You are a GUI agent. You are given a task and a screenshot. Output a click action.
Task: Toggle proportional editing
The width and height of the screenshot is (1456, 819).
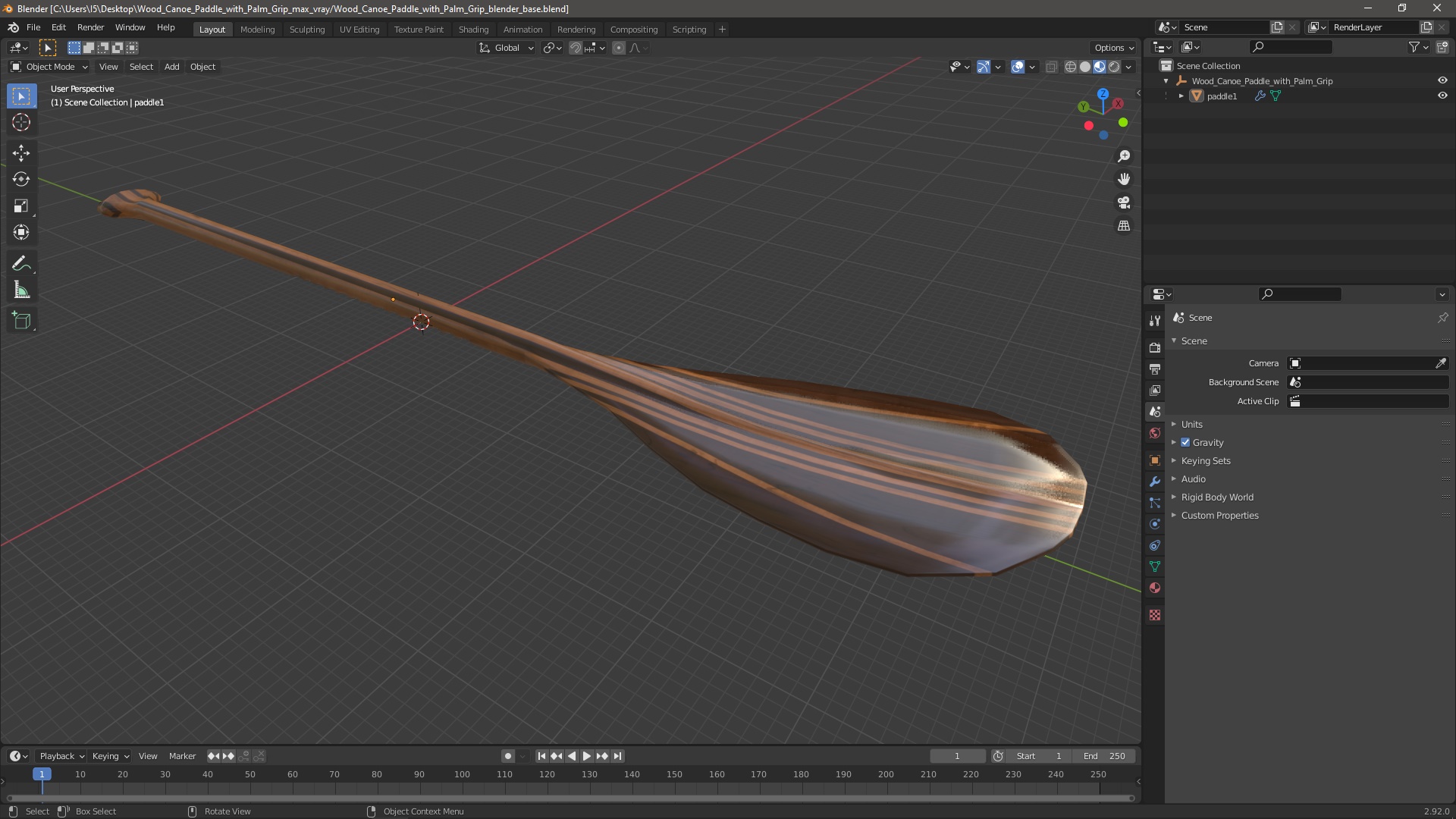pos(619,48)
